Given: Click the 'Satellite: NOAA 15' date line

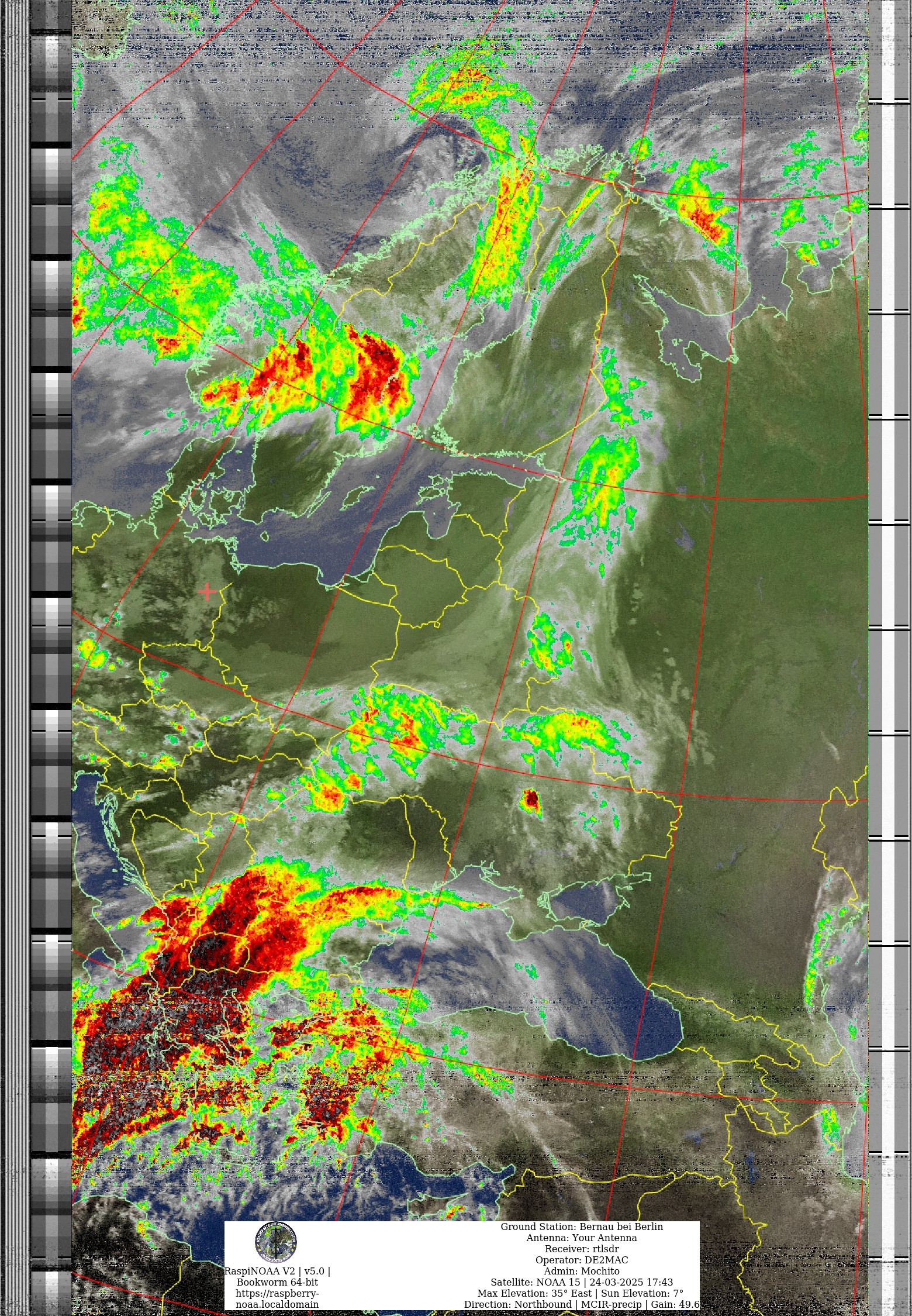Looking at the screenshot, I should point(582,1282).
